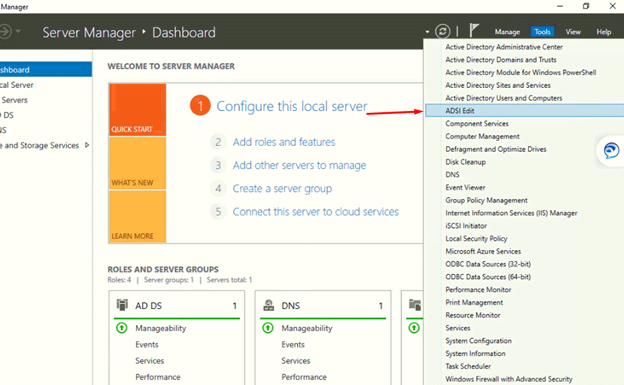The image size is (624, 385).
Task: Open the notifications flag icon
Action: (474, 30)
